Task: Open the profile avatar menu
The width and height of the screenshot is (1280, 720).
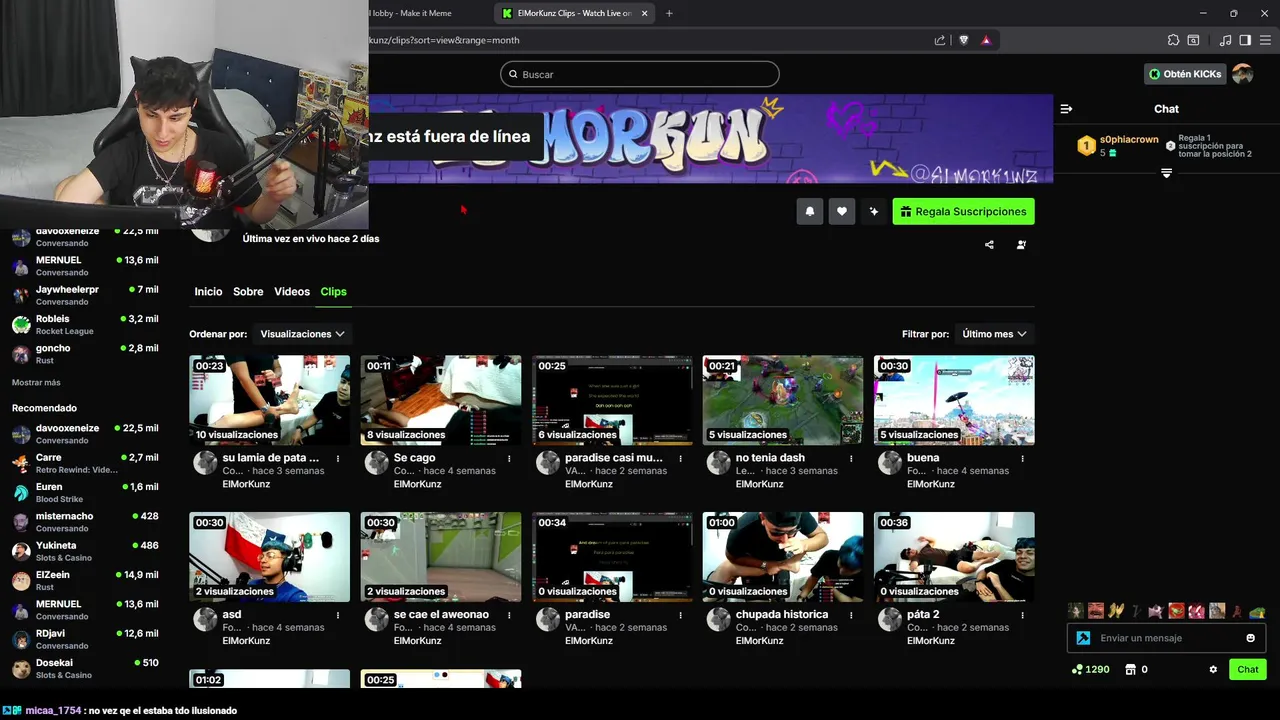Action: (x=1243, y=74)
